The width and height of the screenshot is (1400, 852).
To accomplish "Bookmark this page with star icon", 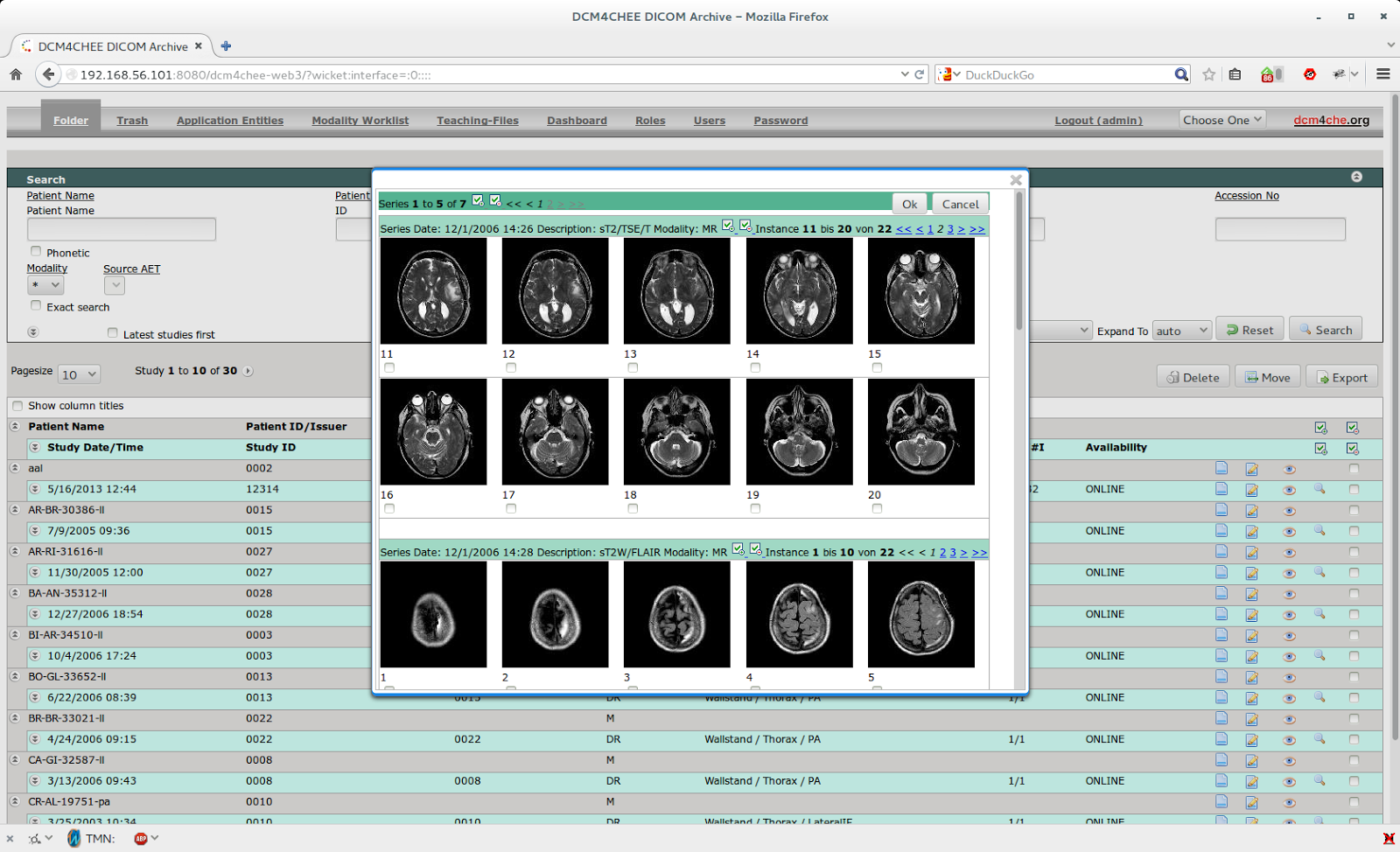I will [x=1209, y=74].
